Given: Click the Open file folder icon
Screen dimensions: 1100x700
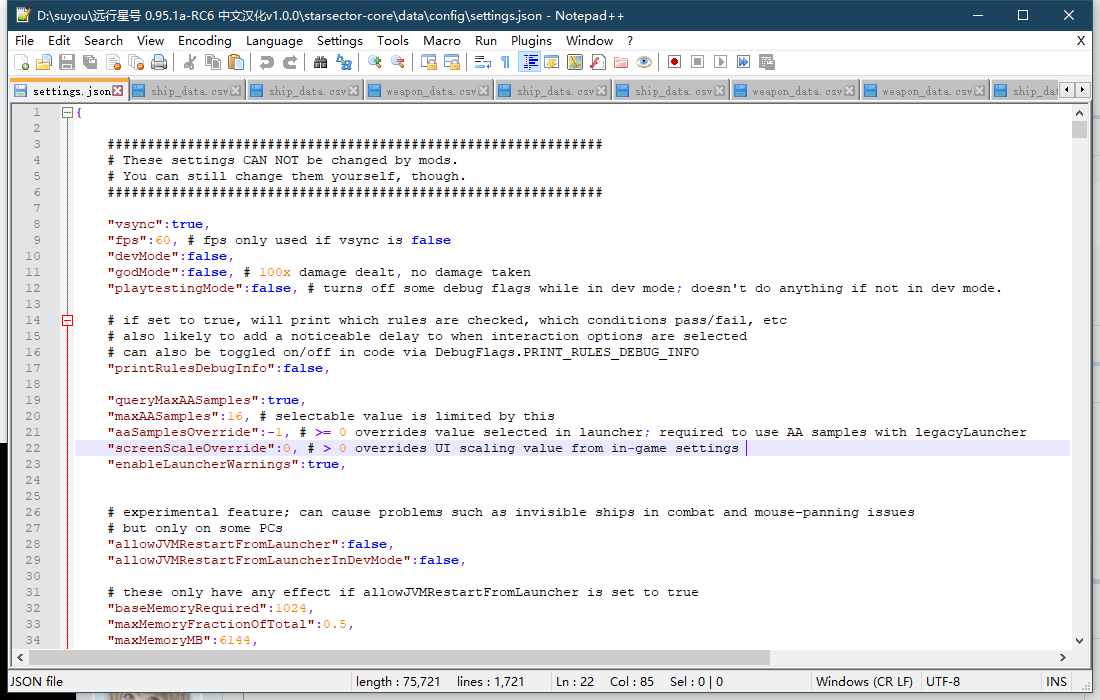Looking at the screenshot, I should pos(44,62).
